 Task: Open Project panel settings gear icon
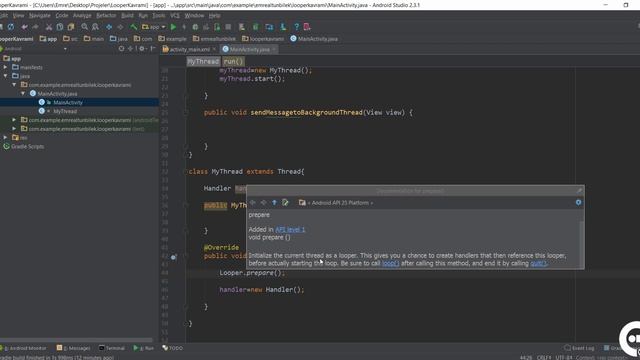(142, 49)
